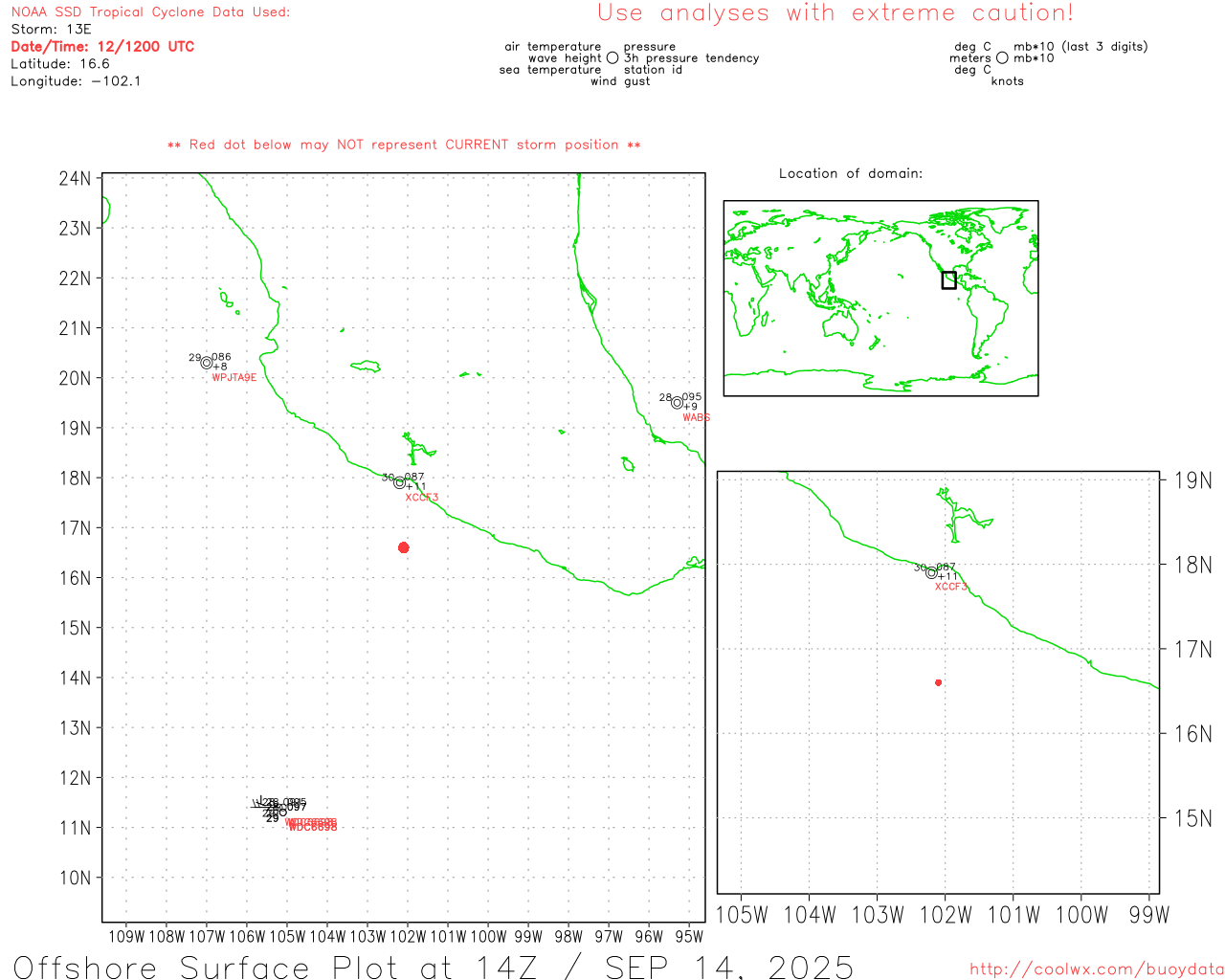Click the '105W' label on inset map axis

(x=742, y=916)
